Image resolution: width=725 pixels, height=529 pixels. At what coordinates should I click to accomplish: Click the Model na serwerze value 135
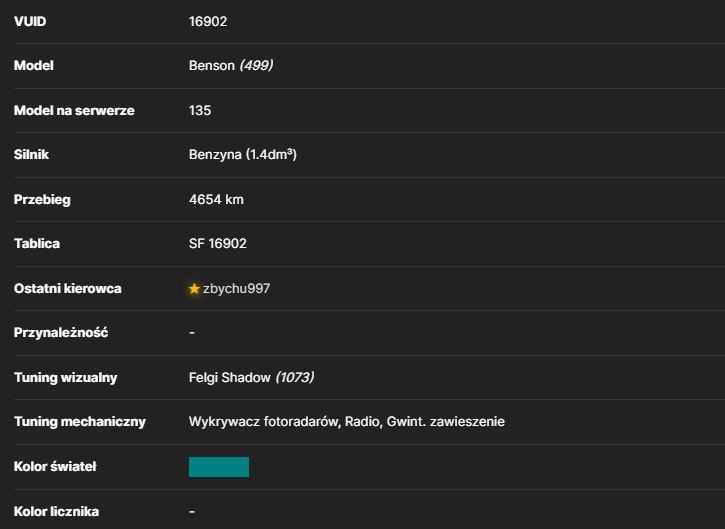[200, 110]
